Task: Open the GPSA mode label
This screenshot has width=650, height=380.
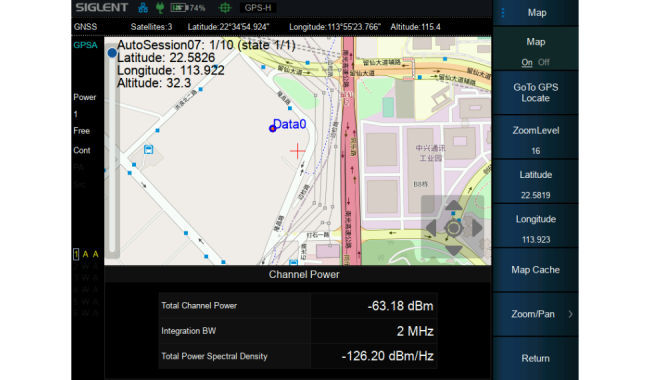Action: point(85,45)
